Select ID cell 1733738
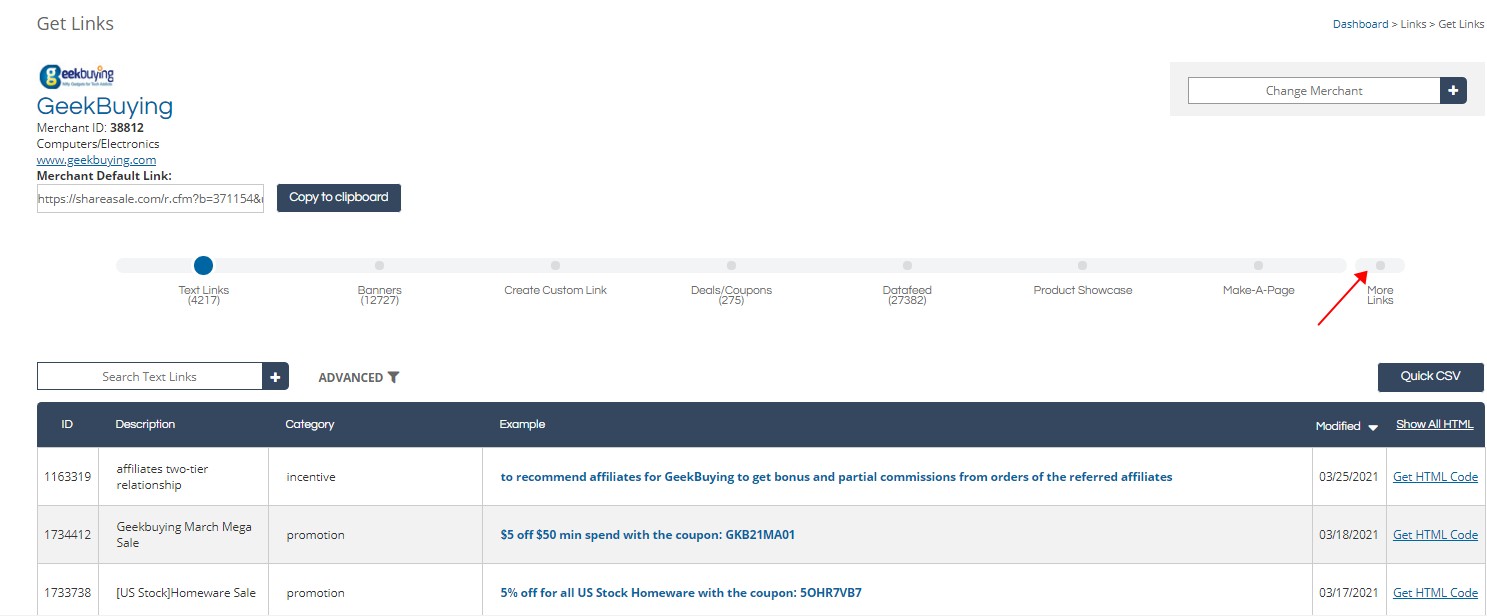 pyautogui.click(x=67, y=593)
